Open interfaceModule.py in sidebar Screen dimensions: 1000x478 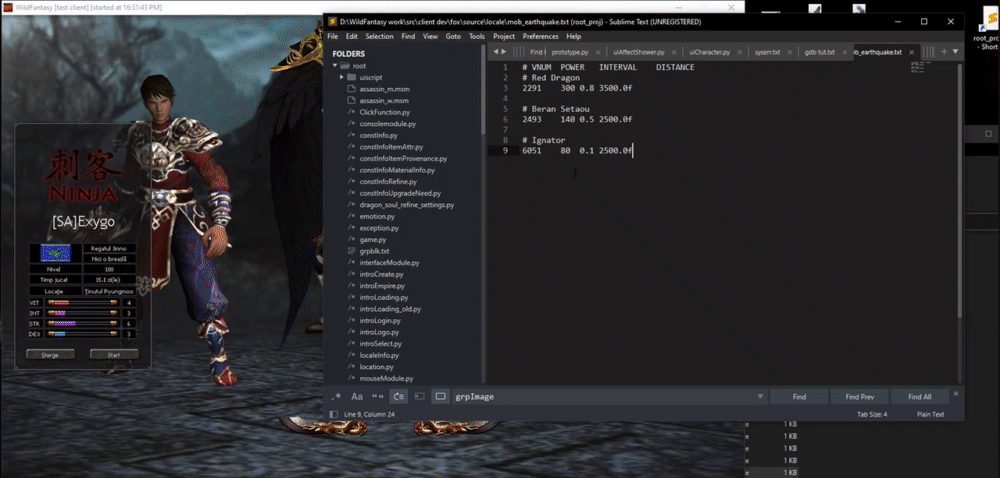click(x=389, y=263)
